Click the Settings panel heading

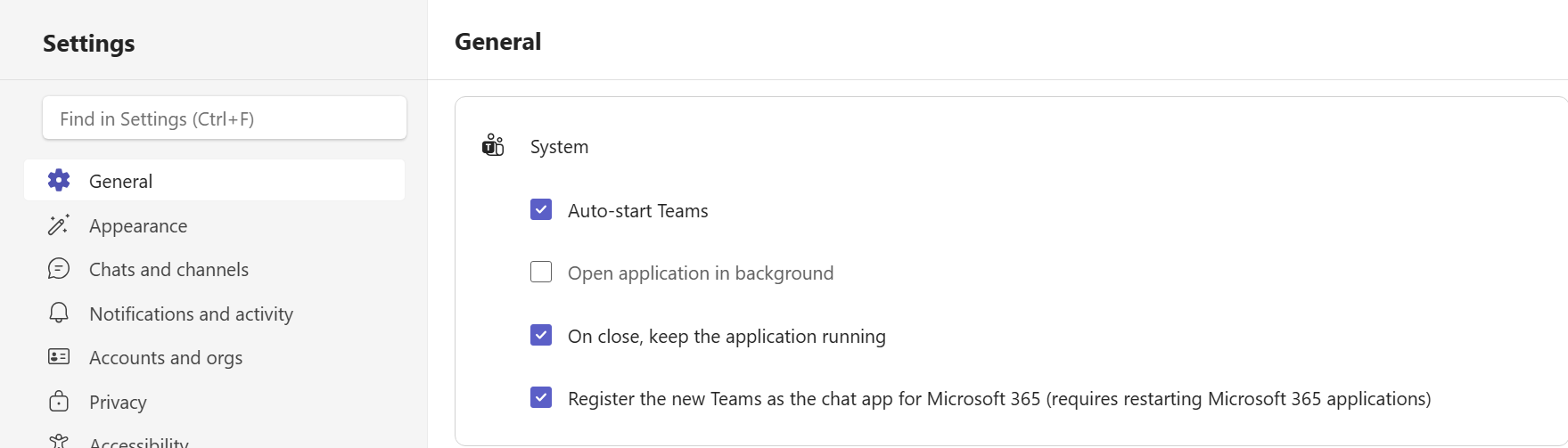pyautogui.click(x=89, y=44)
